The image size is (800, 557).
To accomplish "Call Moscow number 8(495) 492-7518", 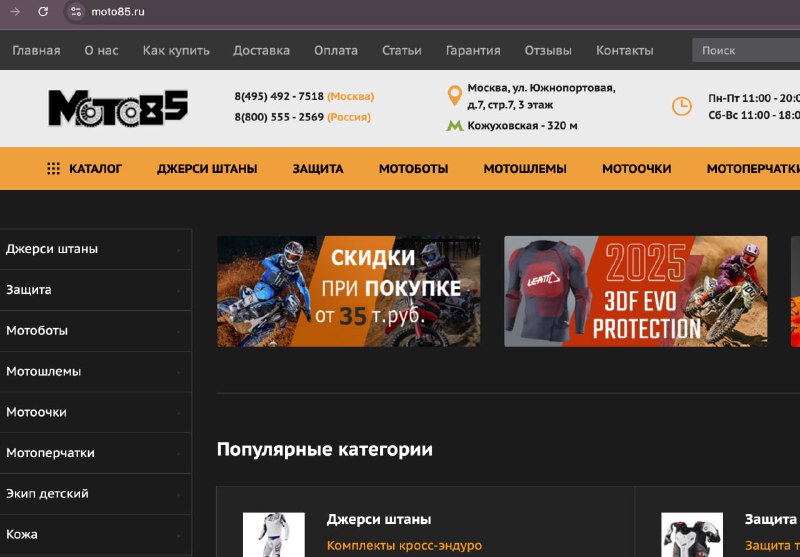I will click(279, 96).
